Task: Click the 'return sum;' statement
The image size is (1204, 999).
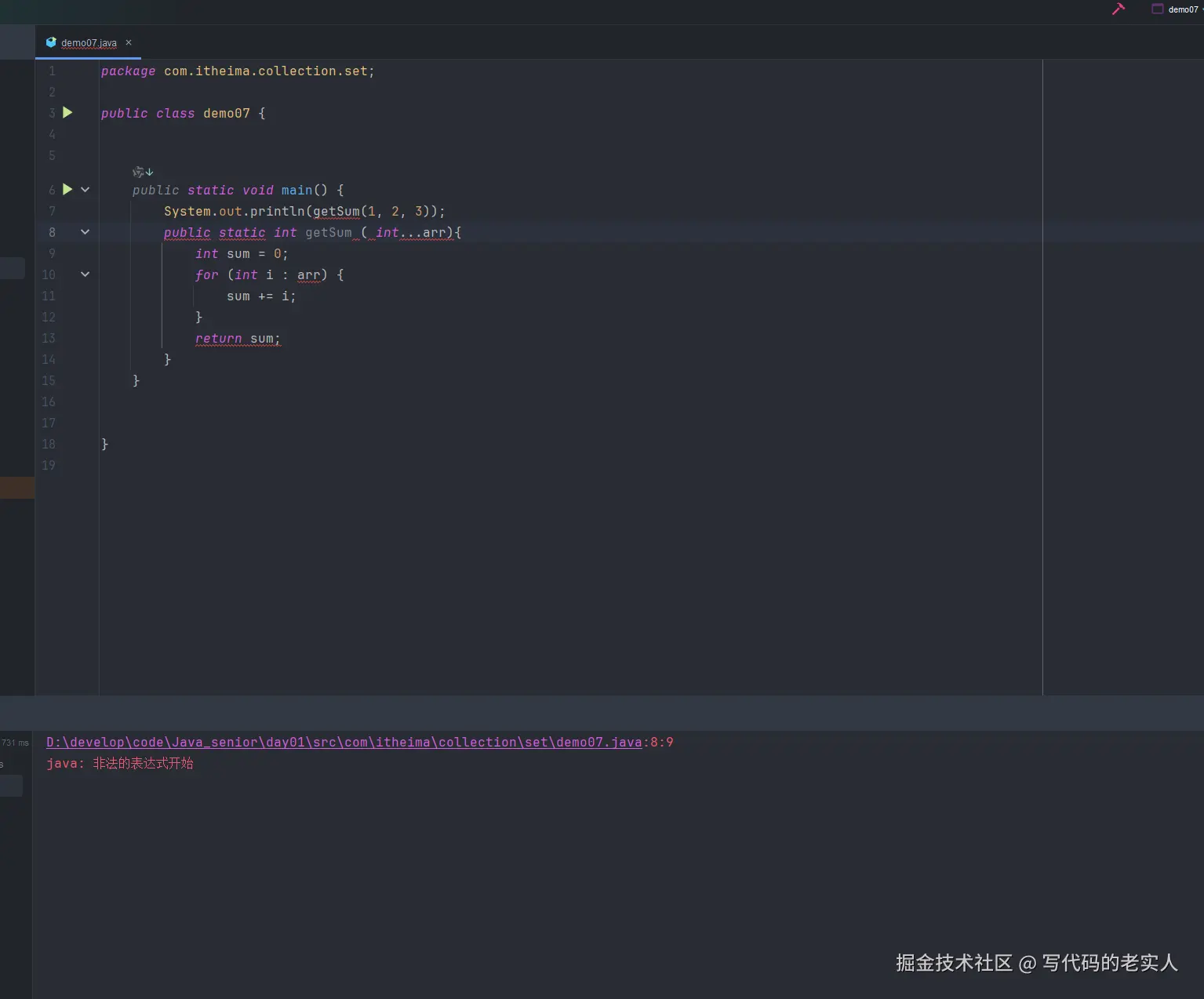Action: (x=238, y=338)
